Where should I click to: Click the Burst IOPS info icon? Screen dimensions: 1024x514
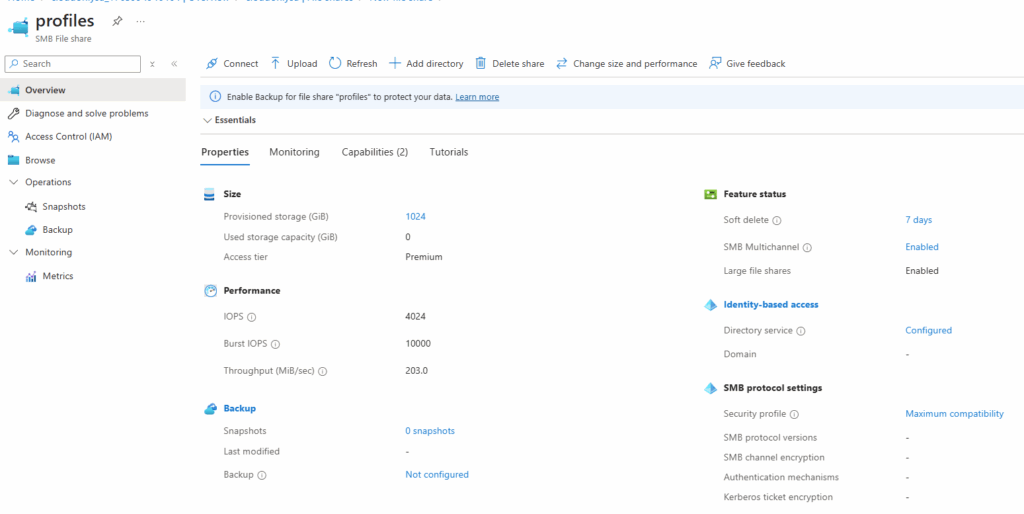275,344
